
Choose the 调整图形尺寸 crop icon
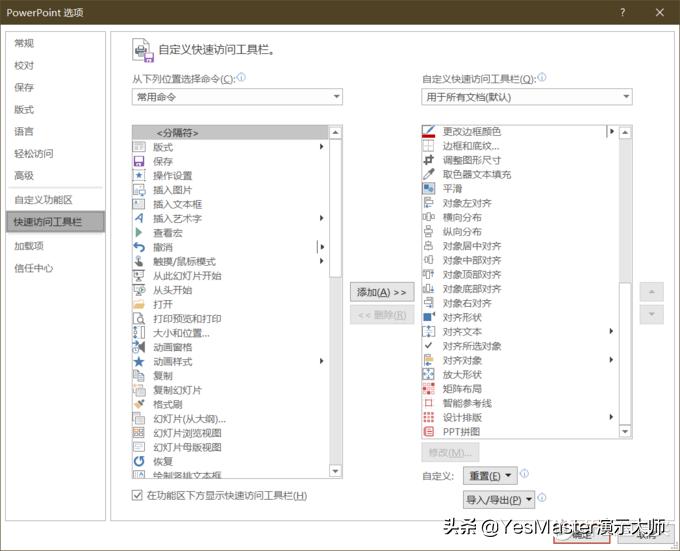point(428,160)
